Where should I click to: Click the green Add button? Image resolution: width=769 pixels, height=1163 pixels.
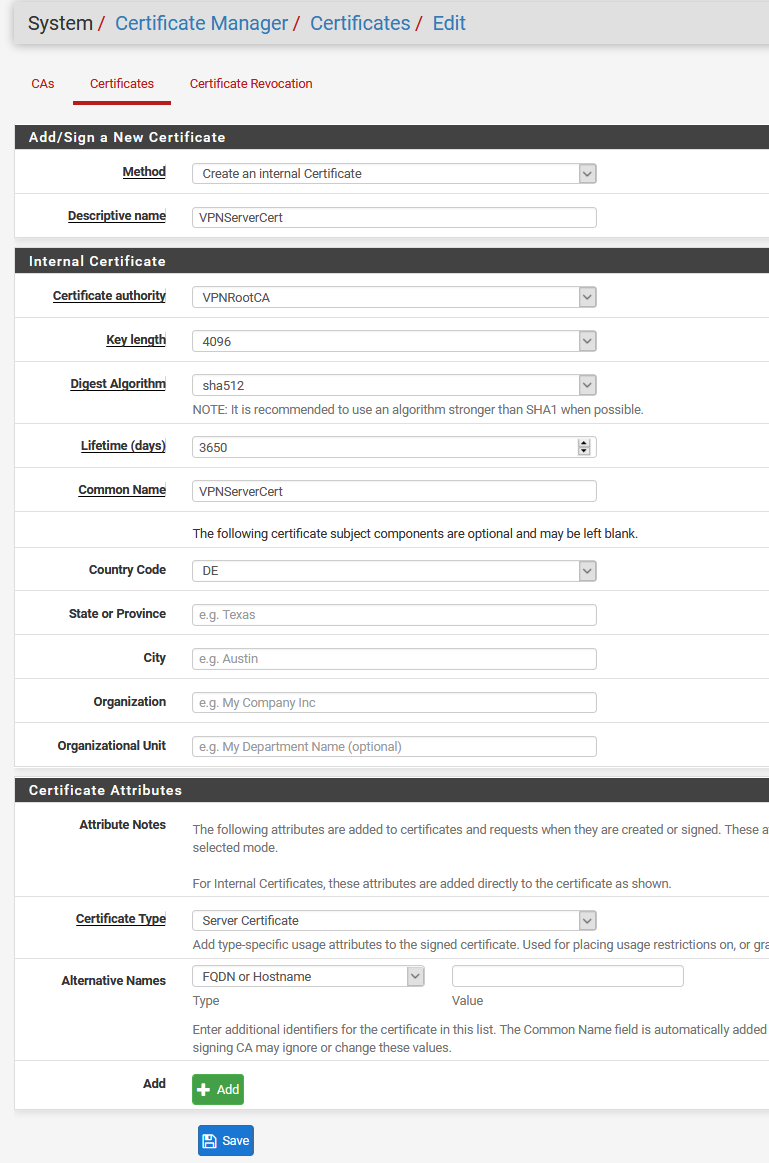[x=218, y=1089]
